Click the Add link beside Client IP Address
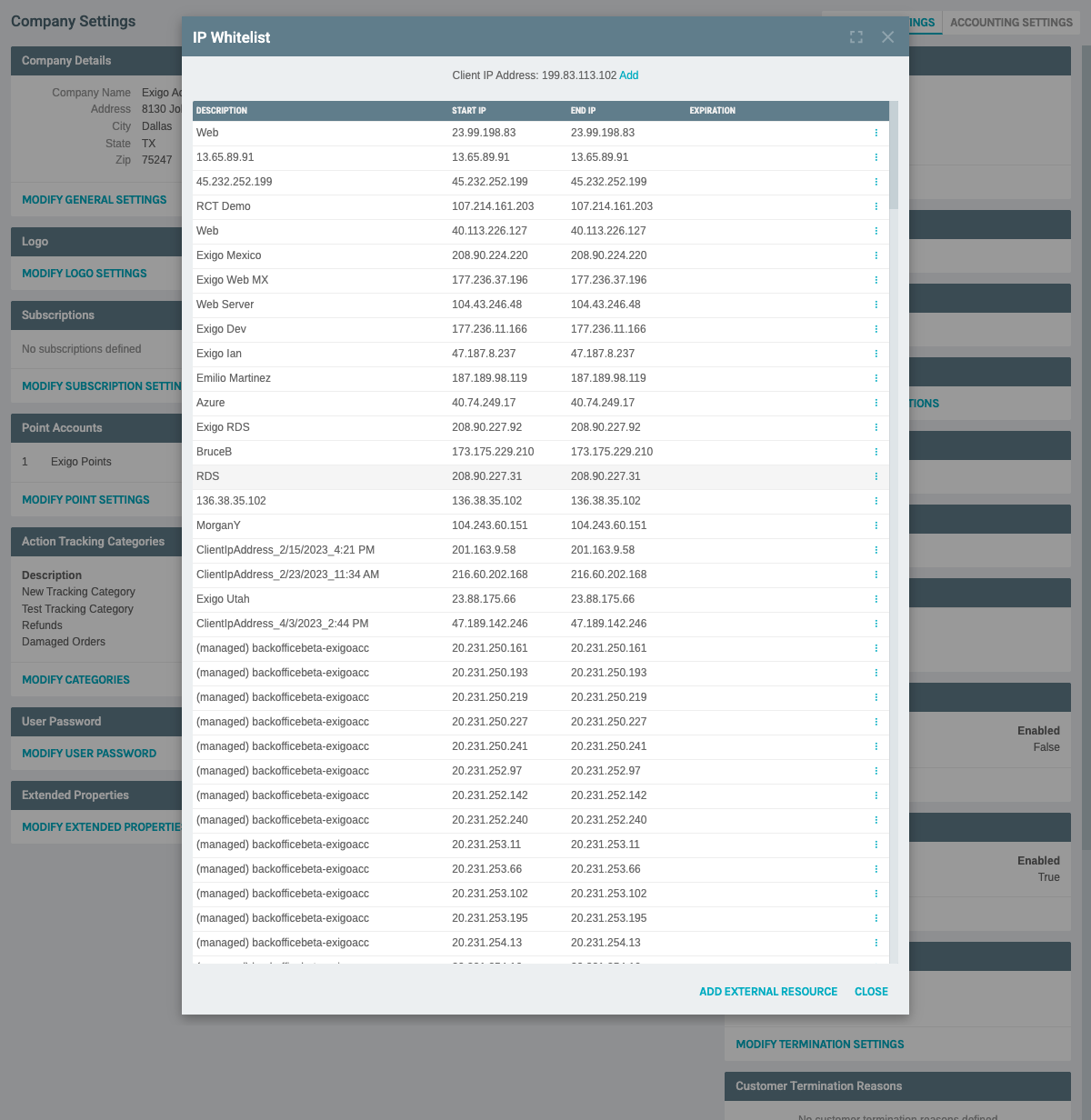Screen dimensions: 1091x1120 [x=628, y=75]
